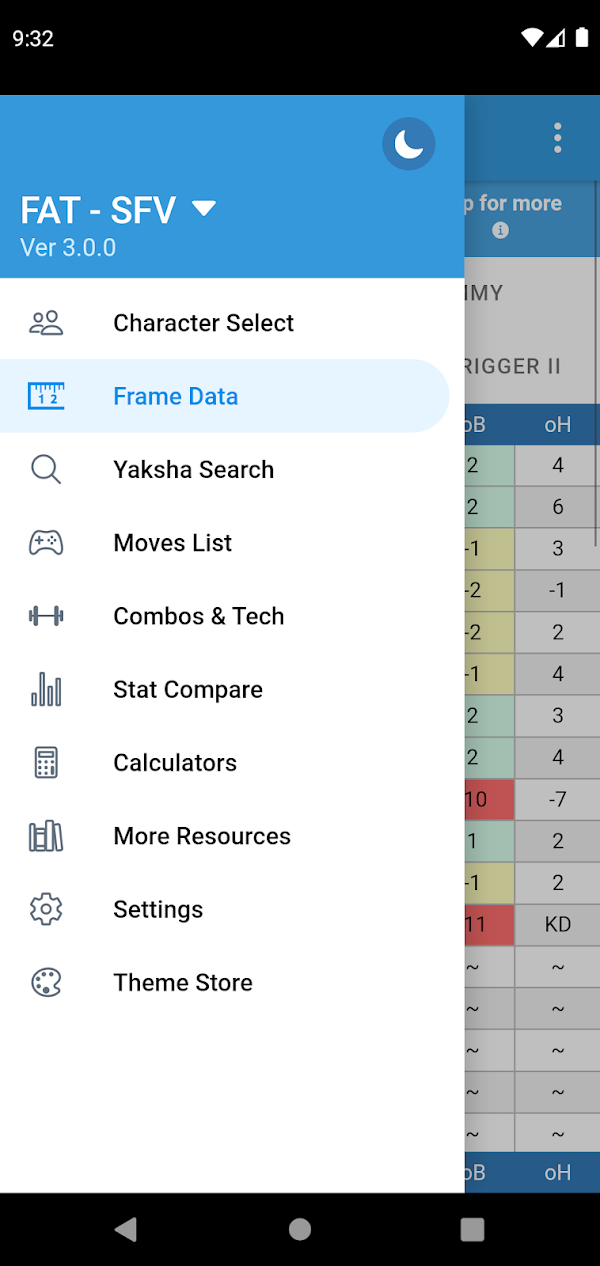Tap the info icon under 'for more'
This screenshot has height=1266, width=600.
pyautogui.click(x=501, y=230)
